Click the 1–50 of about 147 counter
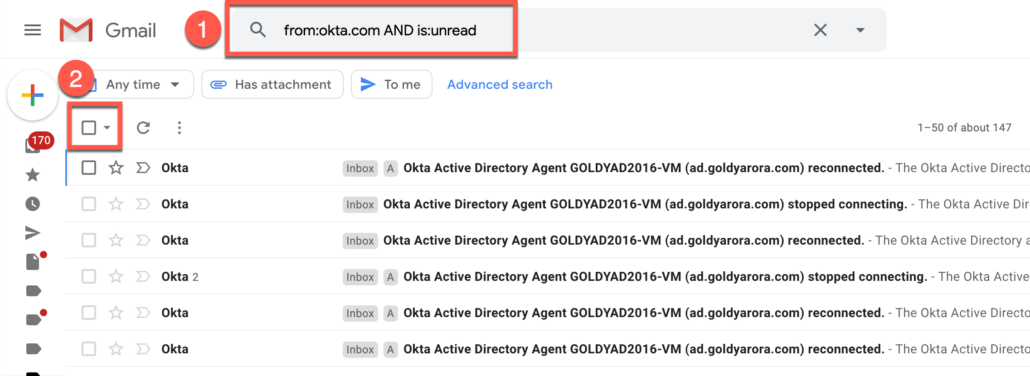 (x=964, y=128)
